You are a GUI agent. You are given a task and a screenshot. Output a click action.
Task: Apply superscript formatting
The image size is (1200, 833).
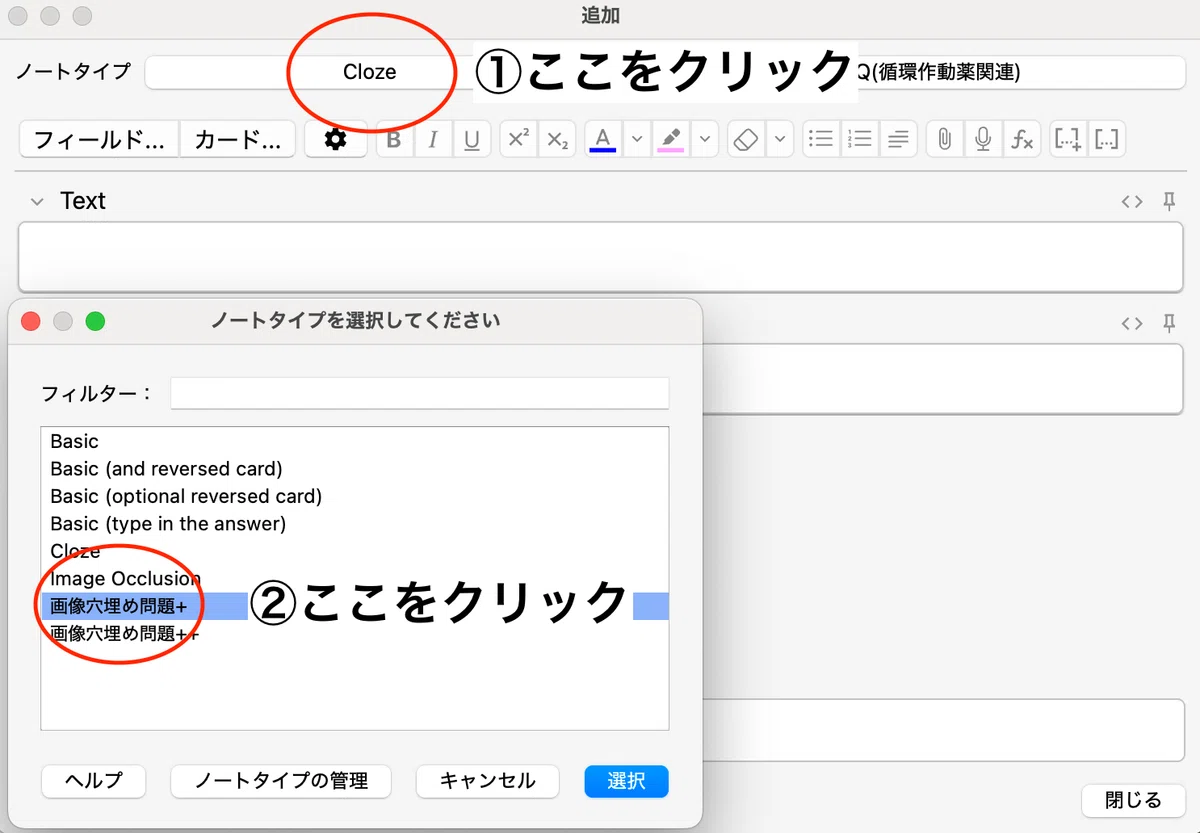pos(517,140)
